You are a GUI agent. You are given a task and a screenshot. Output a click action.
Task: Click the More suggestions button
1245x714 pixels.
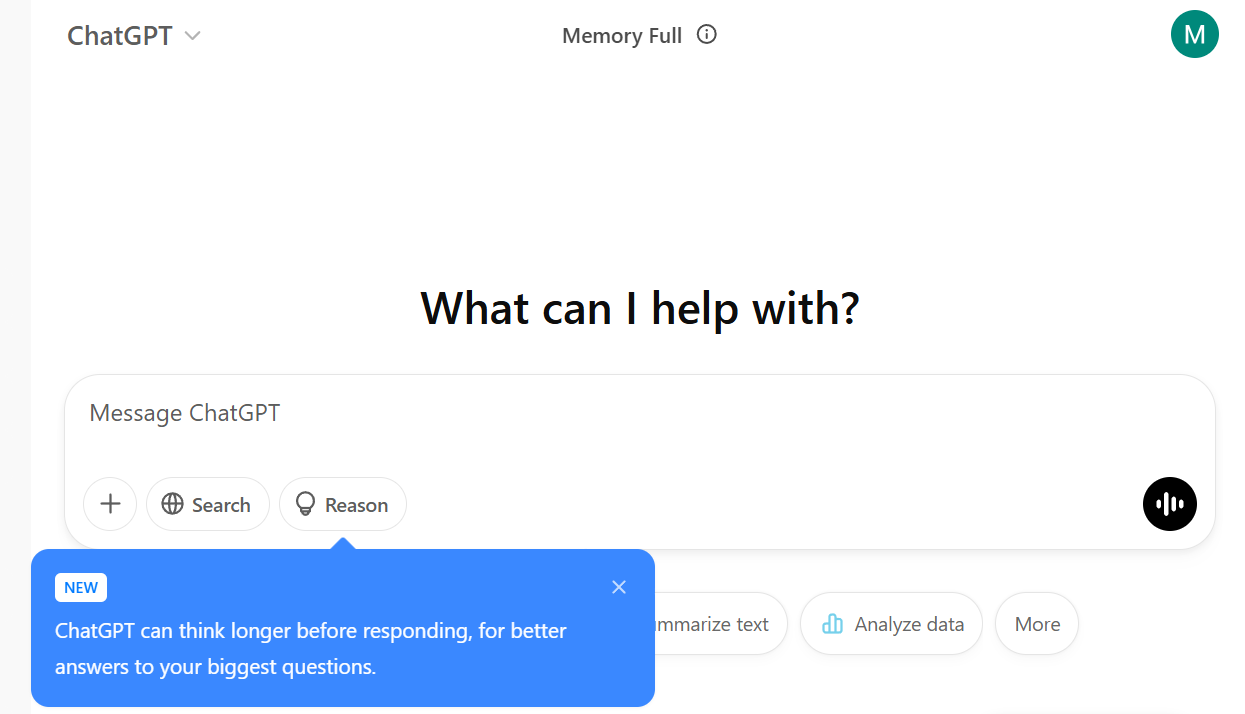1036,623
